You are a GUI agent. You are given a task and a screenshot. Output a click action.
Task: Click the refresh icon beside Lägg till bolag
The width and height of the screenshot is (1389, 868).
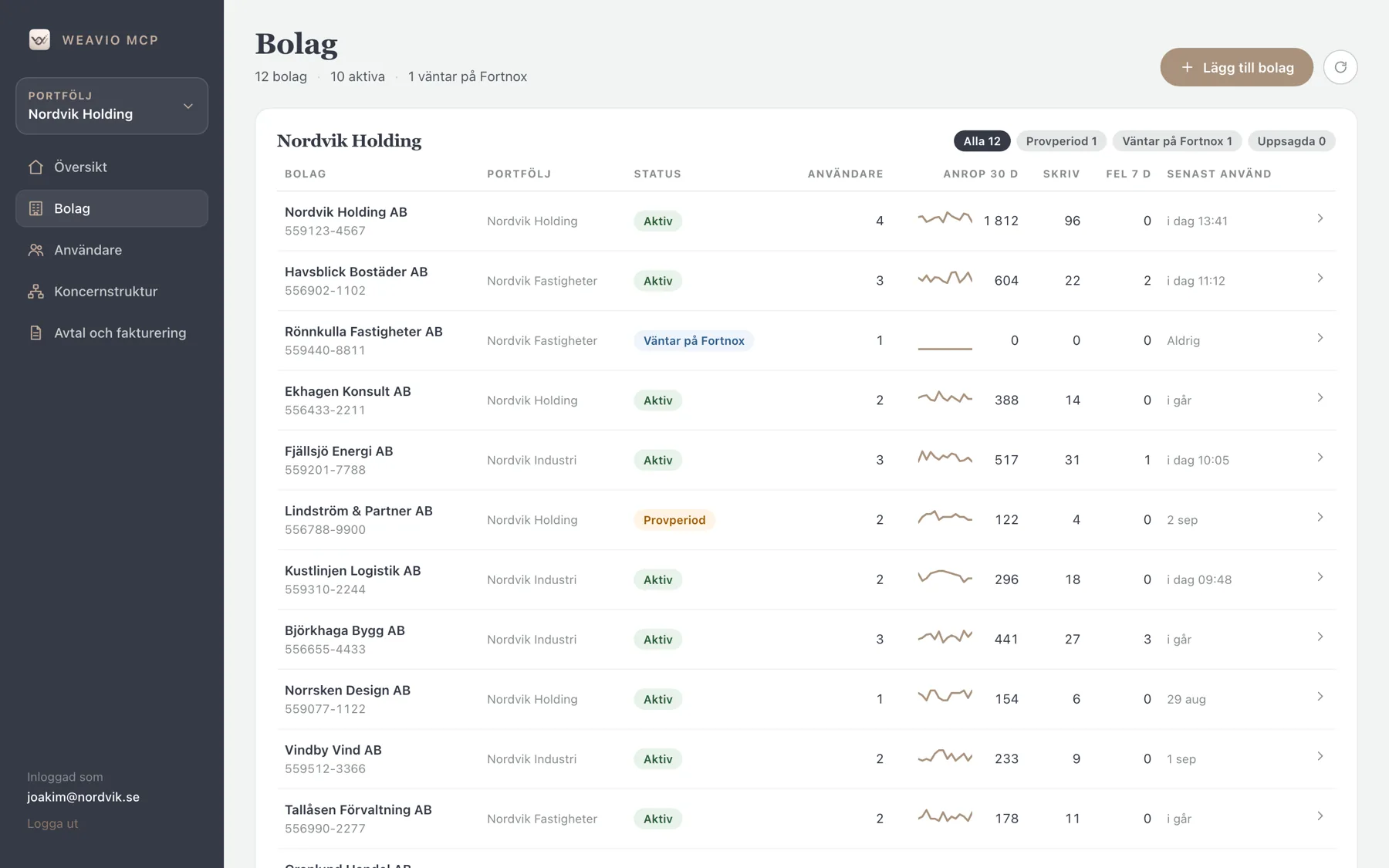[1340, 67]
